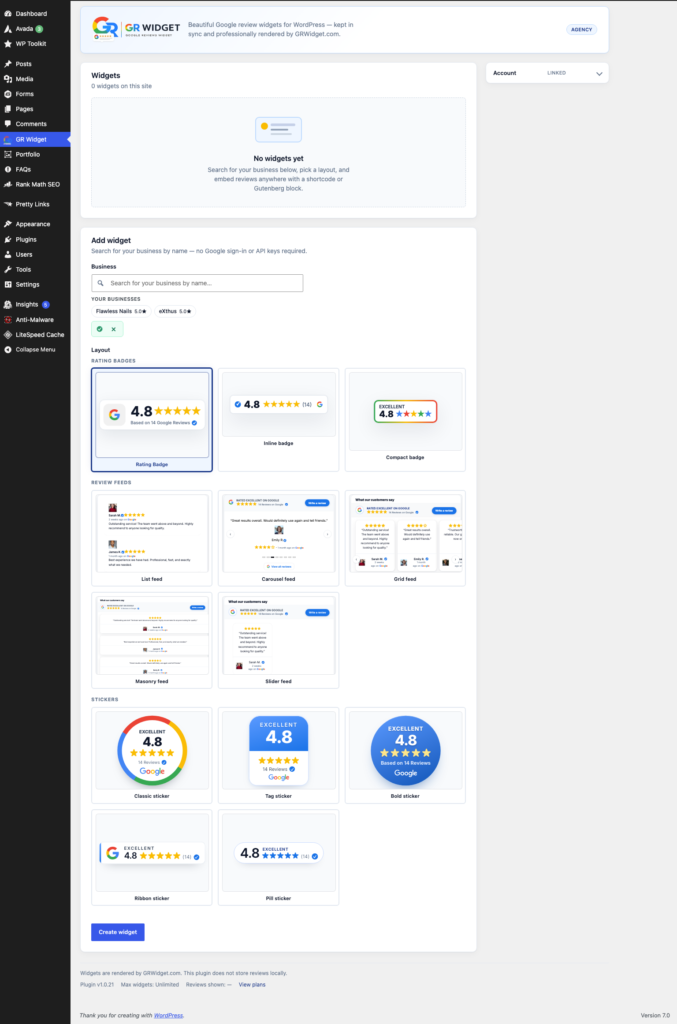This screenshot has width=677, height=1024.
Task: Click the GR Widget colored G icon
Action: [x=8, y=139]
